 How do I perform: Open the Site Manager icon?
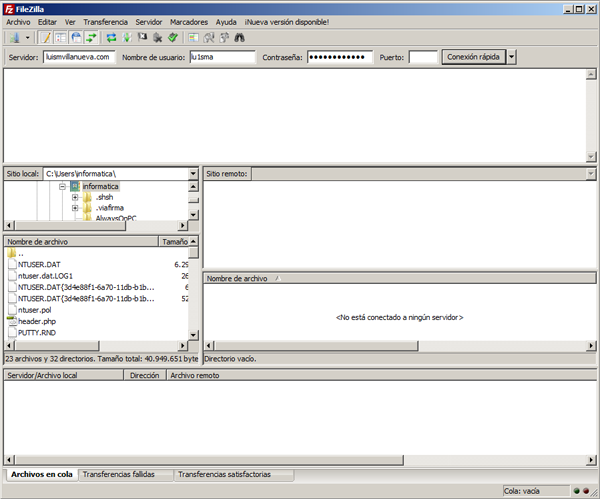pyautogui.click(x=15, y=38)
